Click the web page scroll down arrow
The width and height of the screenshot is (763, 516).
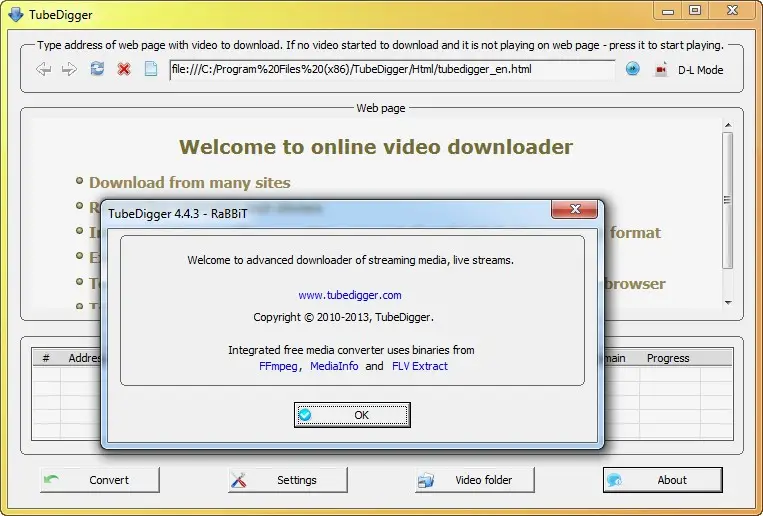pos(728,303)
